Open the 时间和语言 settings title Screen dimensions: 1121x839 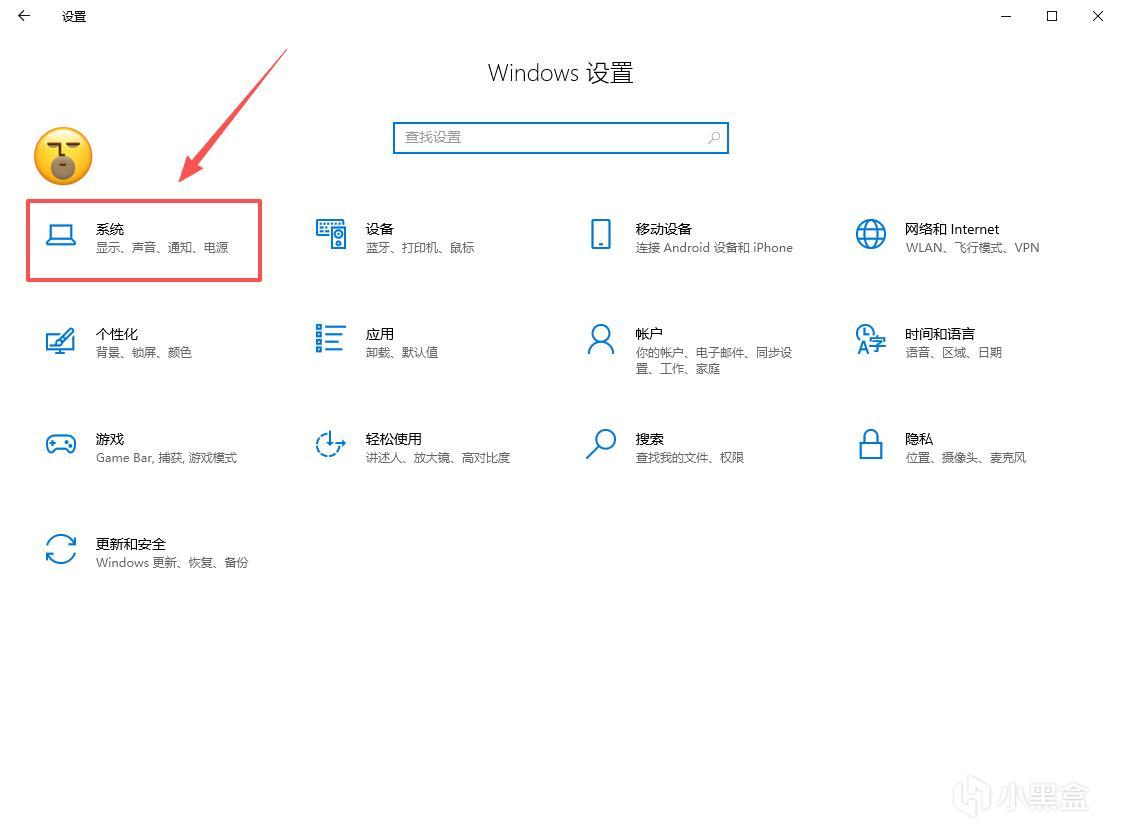pyautogui.click(x=939, y=334)
